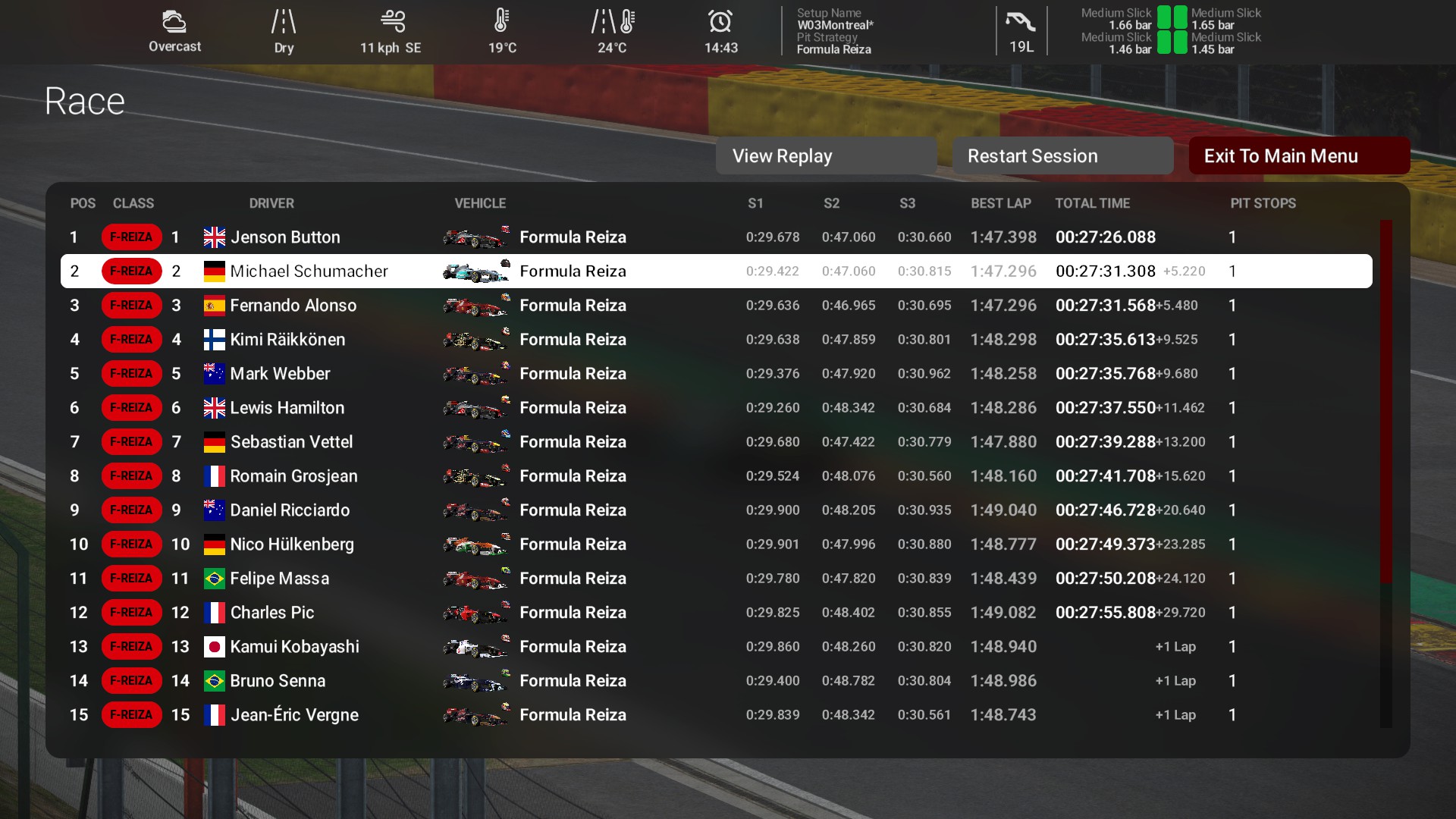
Task: Click the BEST LAP column header
Action: [1001, 203]
